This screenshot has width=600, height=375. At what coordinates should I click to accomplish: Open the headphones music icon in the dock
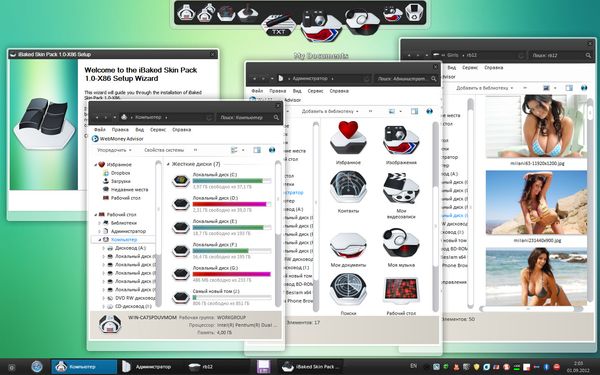(362, 21)
